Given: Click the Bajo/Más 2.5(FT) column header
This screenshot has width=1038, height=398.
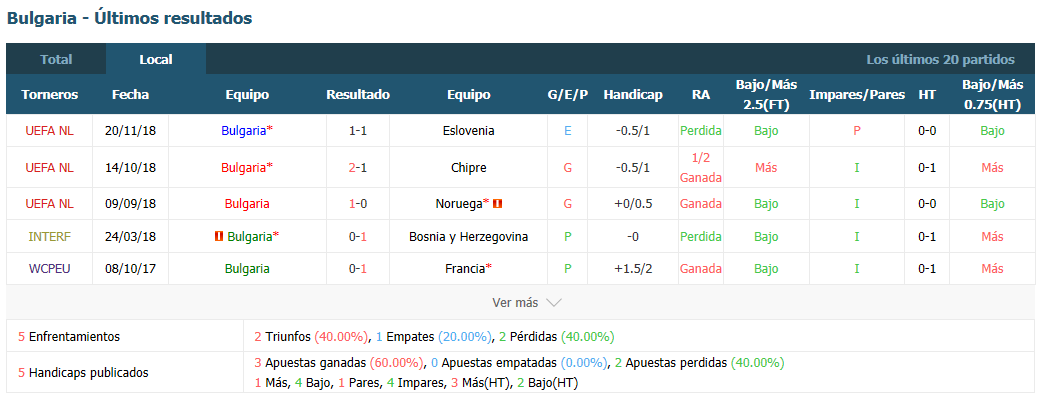Looking at the screenshot, I should (767, 95).
